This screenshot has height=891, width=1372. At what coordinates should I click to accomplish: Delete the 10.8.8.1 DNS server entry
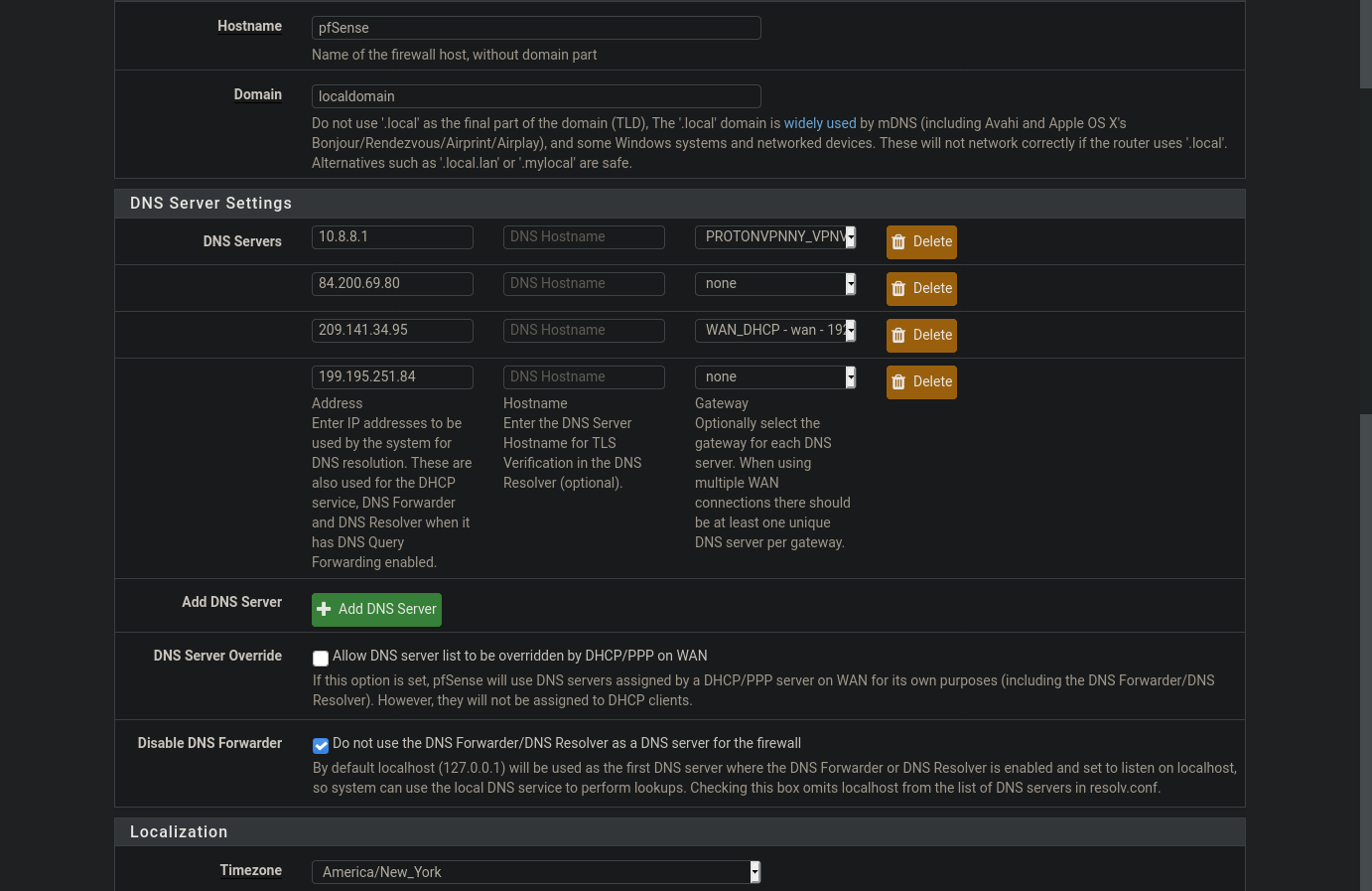tap(921, 241)
